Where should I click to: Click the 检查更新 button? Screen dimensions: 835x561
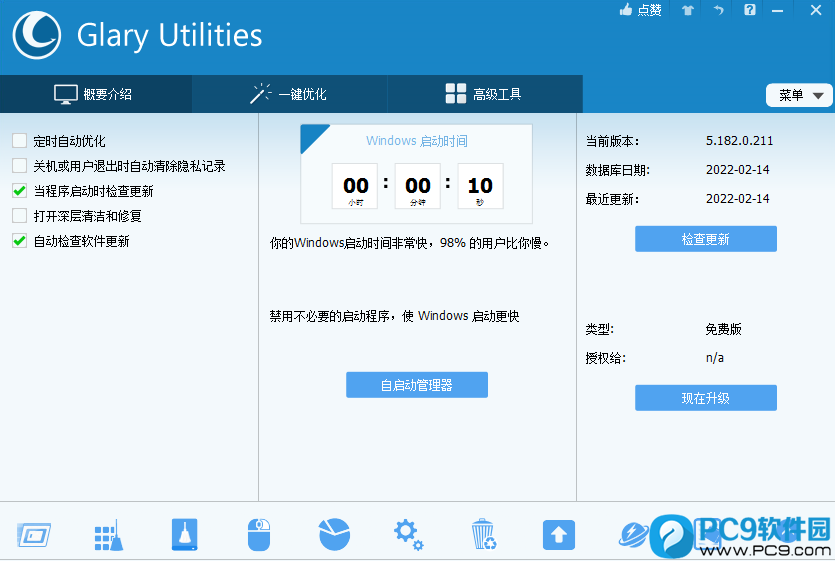[706, 239]
